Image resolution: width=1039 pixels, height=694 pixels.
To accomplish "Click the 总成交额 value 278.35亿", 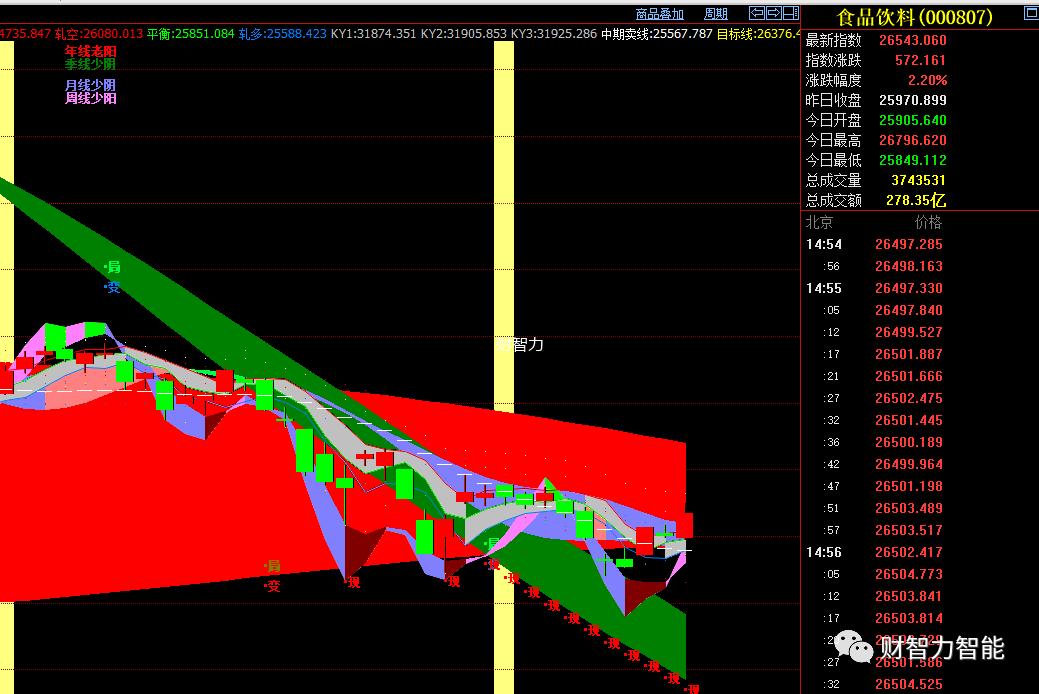I will click(x=916, y=200).
